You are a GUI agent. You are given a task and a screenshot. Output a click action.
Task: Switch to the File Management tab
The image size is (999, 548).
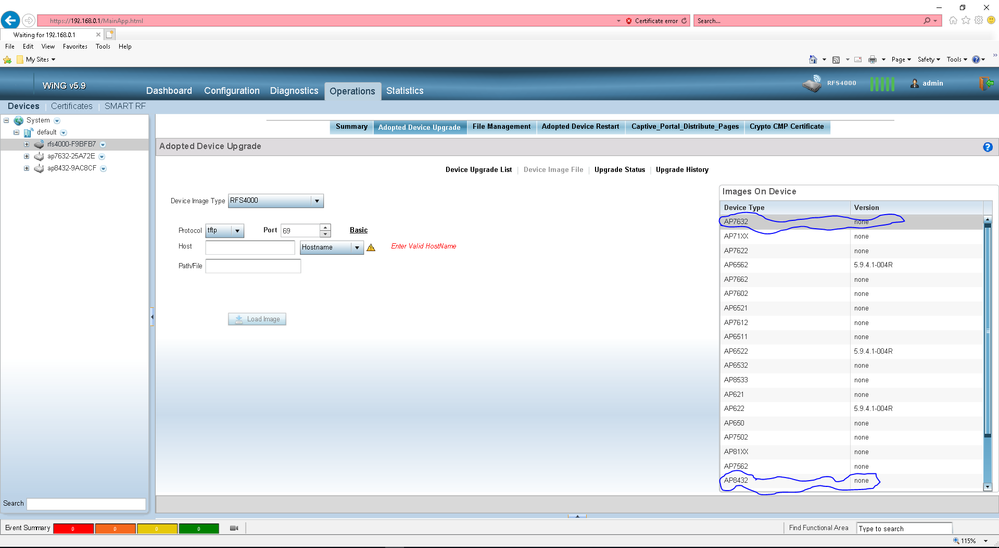pos(501,127)
